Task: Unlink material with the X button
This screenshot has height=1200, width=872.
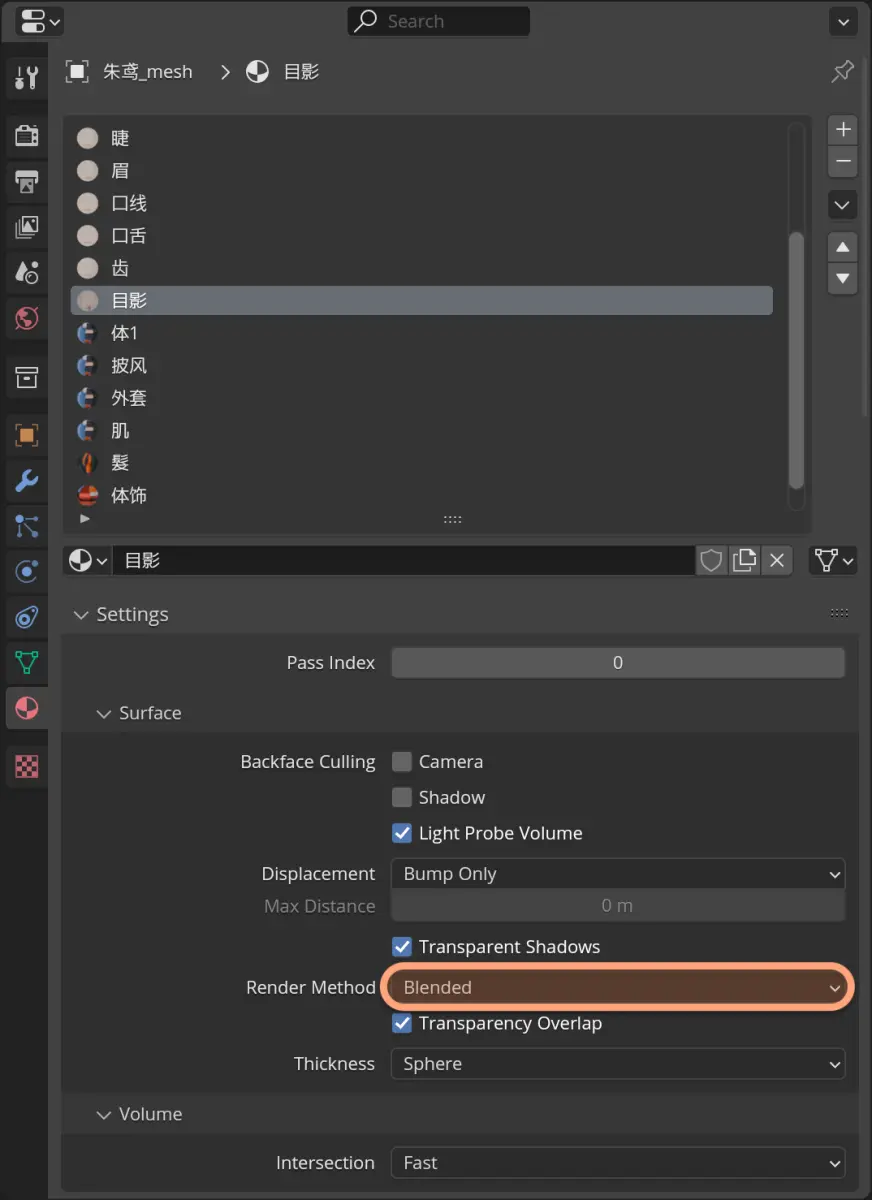Action: (777, 561)
